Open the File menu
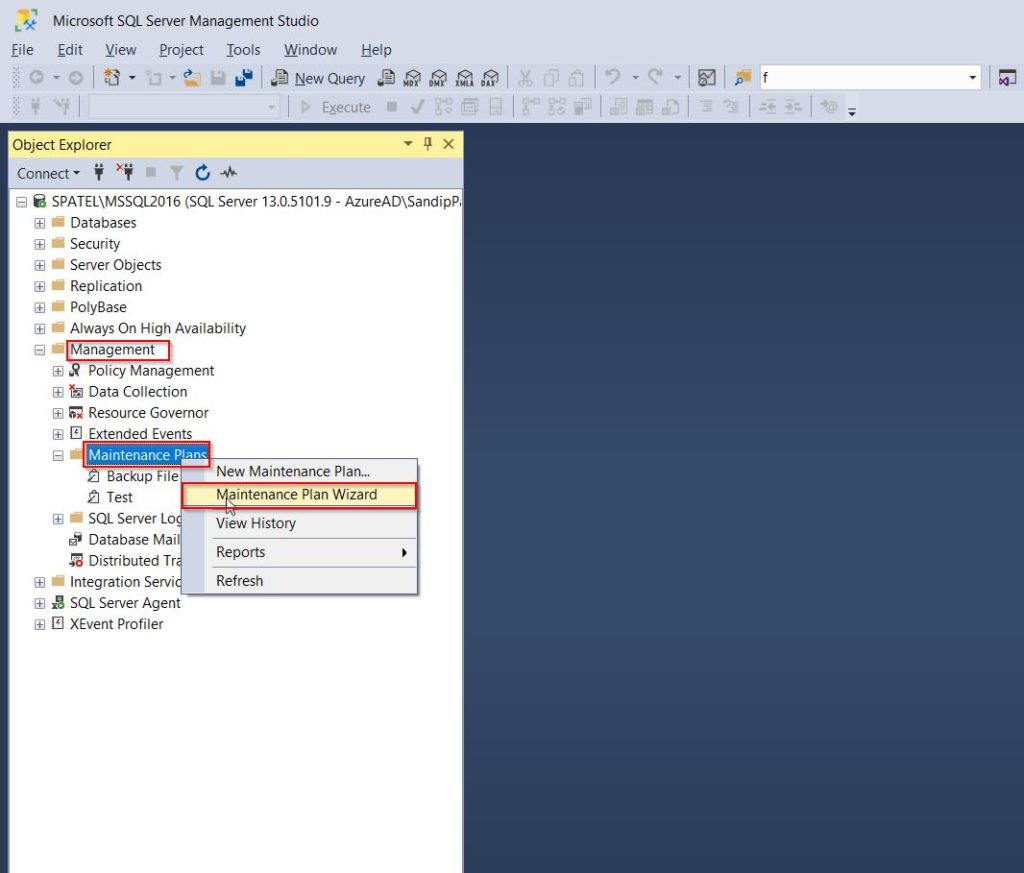The width and height of the screenshot is (1024, 873). [22, 50]
